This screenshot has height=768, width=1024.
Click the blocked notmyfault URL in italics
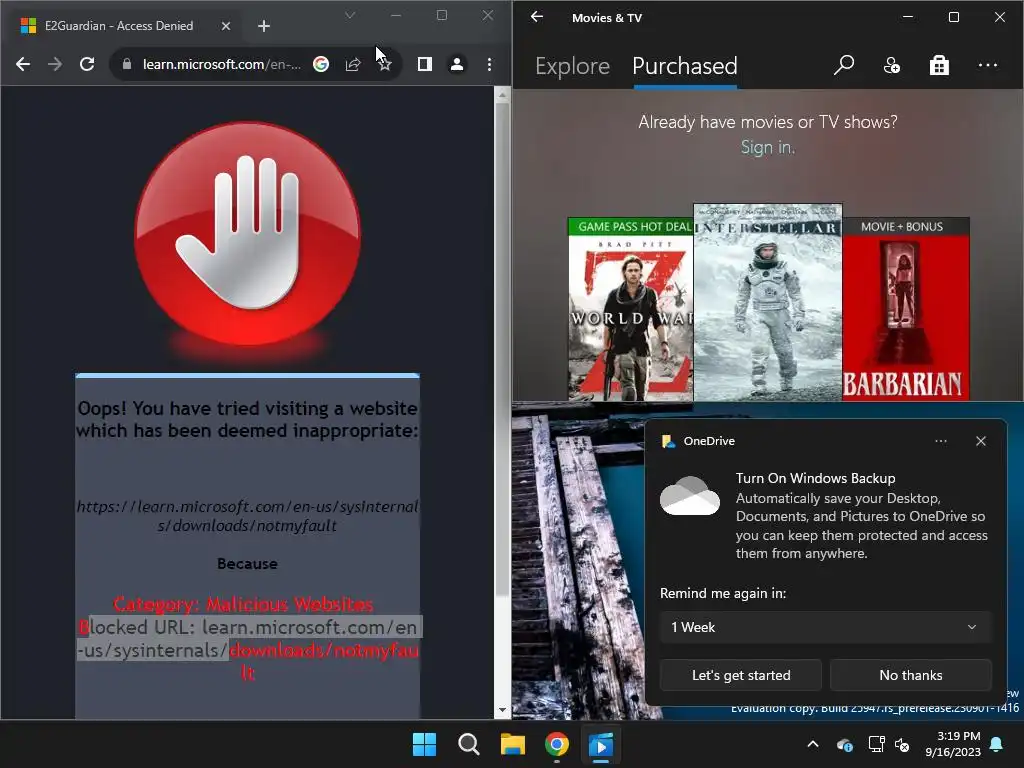(248, 516)
